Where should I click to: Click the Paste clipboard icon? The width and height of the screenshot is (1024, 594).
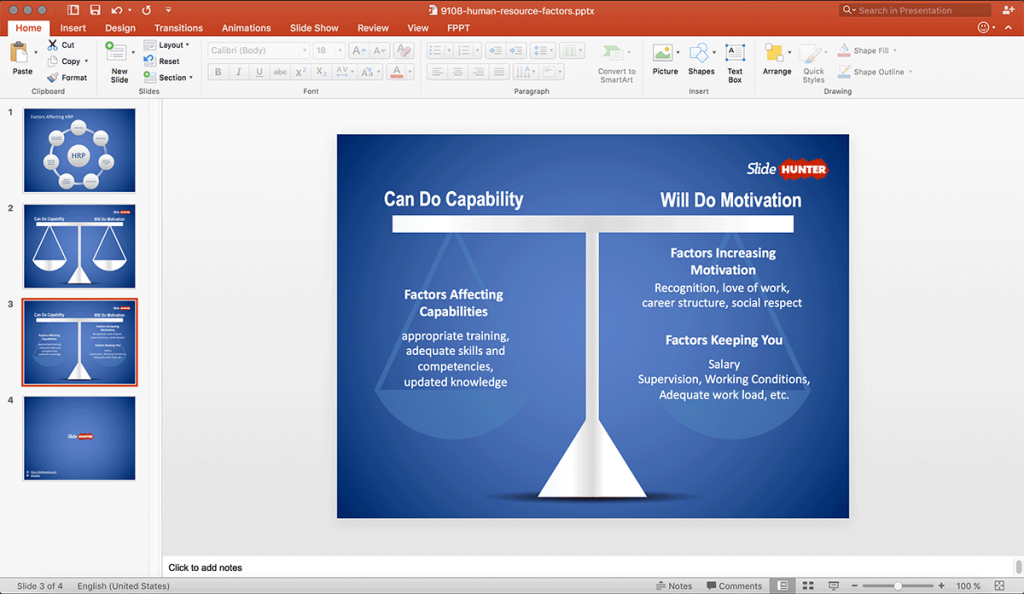[20, 54]
